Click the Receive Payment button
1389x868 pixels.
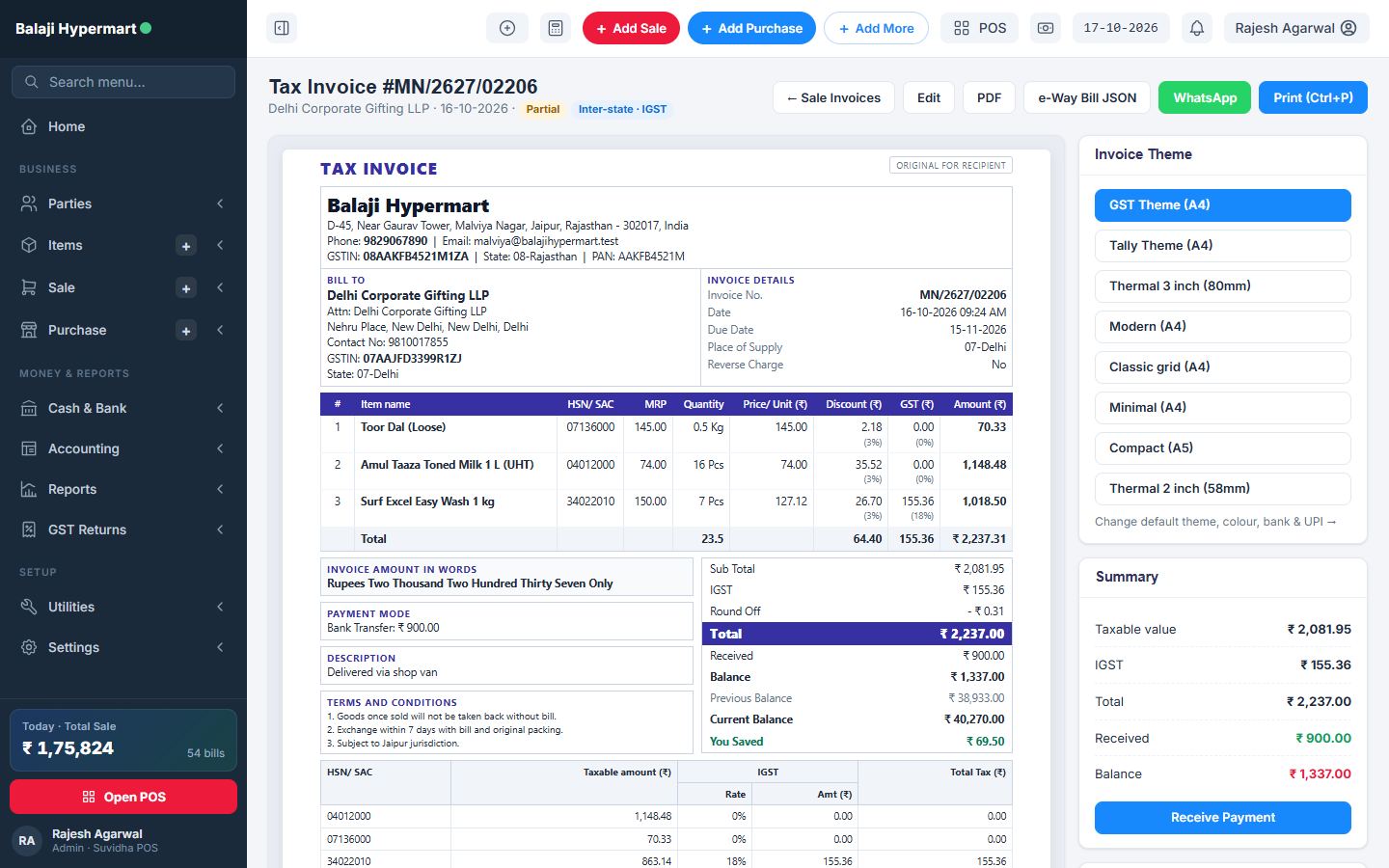click(x=1223, y=818)
